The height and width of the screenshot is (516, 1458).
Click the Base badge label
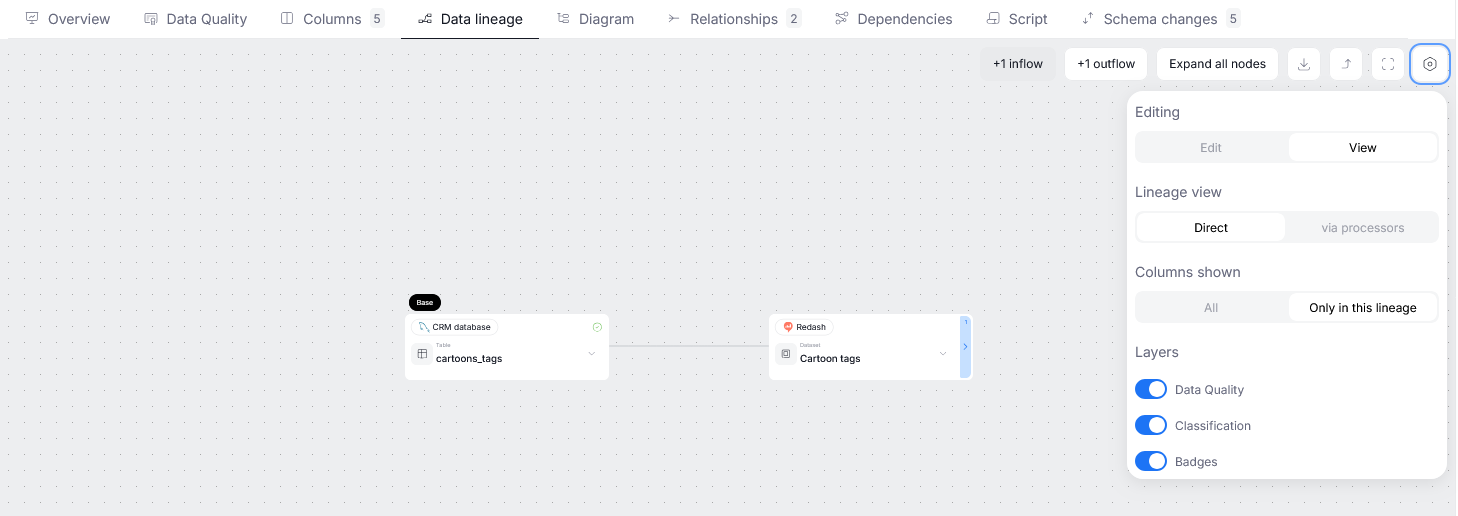click(x=425, y=302)
